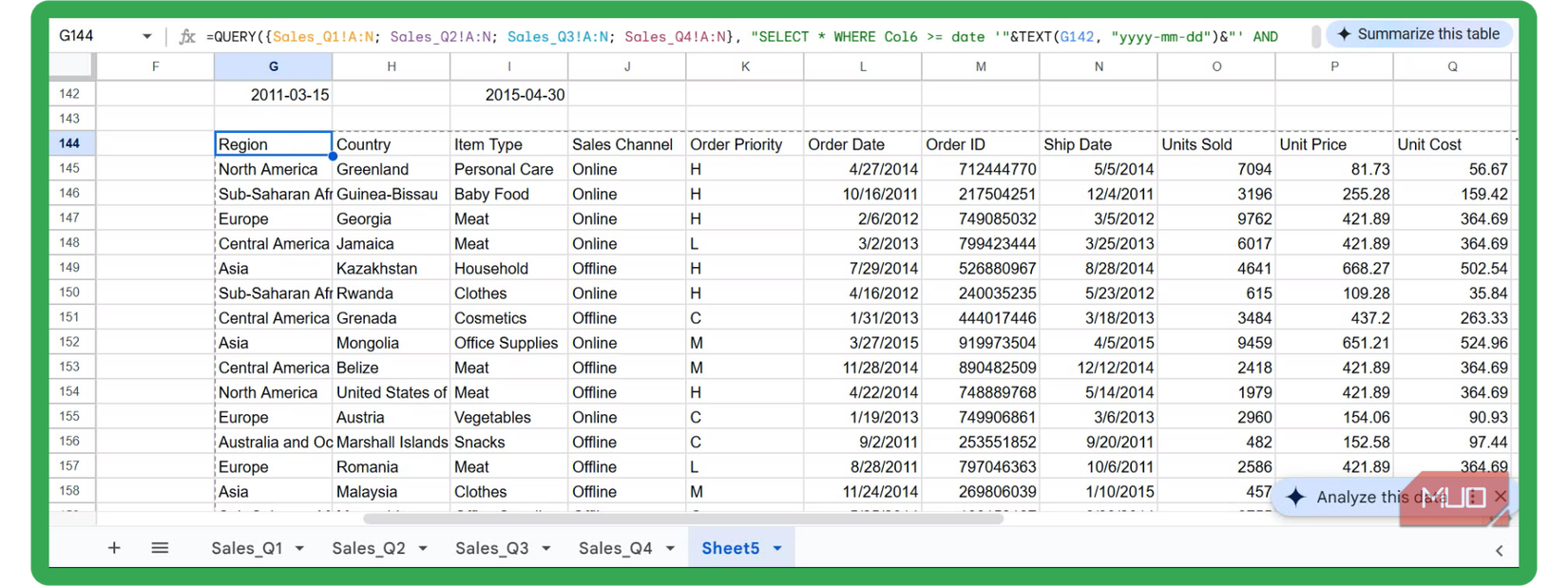Open the Name Box dropdown arrow
1568x586 pixels.
(147, 37)
